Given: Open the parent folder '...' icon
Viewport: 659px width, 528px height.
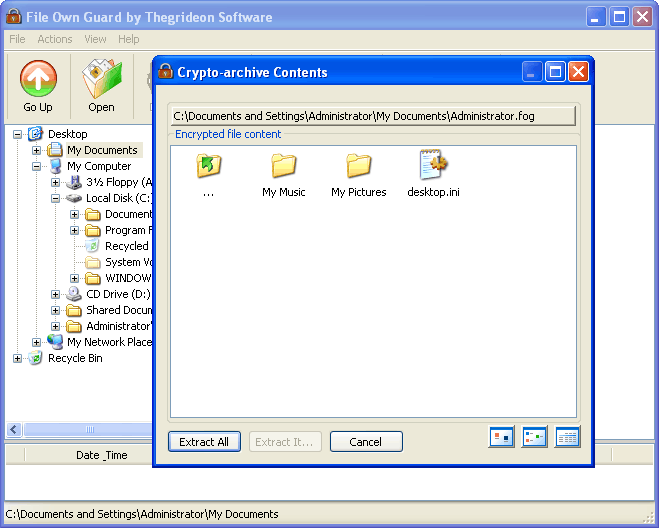Looking at the screenshot, I should pos(208,166).
